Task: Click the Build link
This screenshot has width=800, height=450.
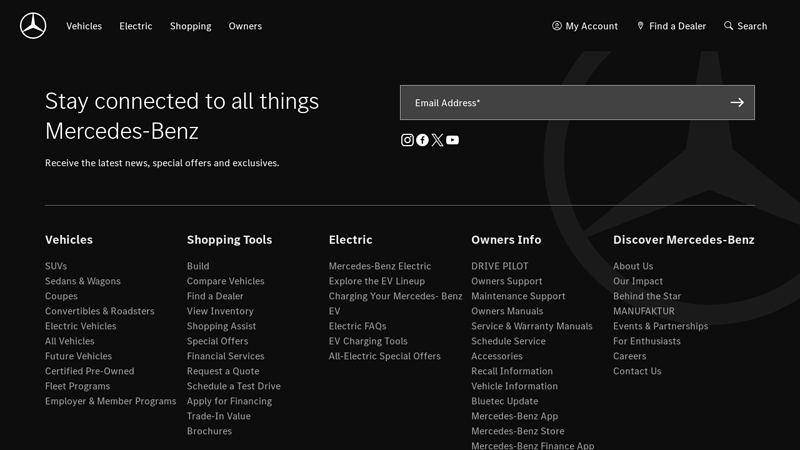Action: pyautogui.click(x=198, y=266)
